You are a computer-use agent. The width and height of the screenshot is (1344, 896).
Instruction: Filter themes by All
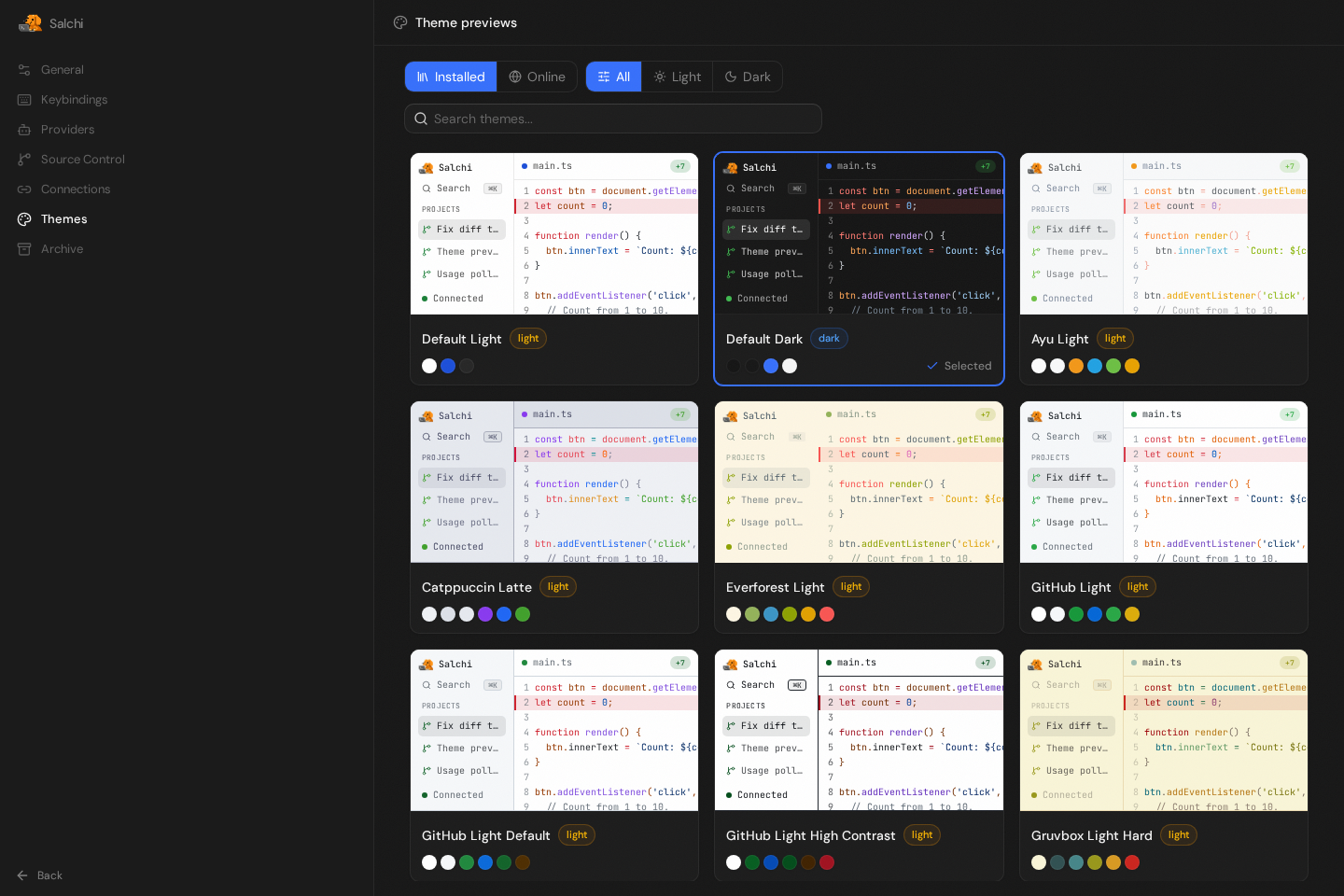[614, 77]
